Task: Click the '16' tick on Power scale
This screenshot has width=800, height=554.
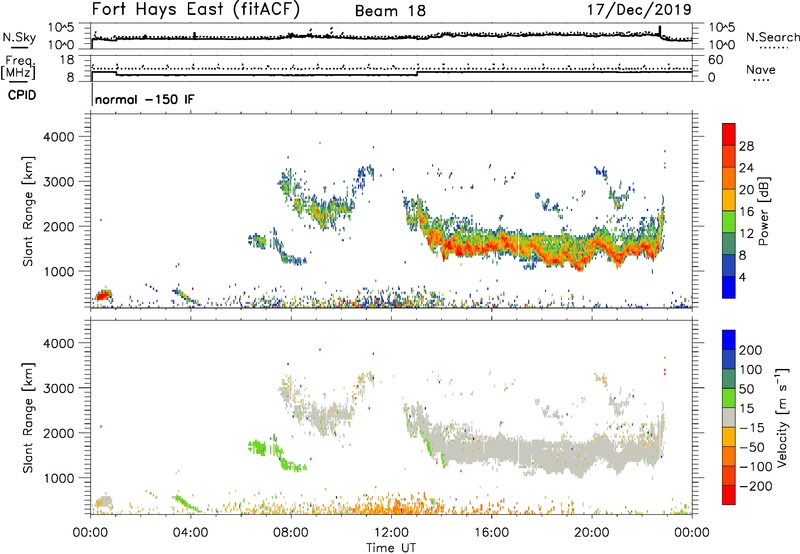Action: [746, 212]
